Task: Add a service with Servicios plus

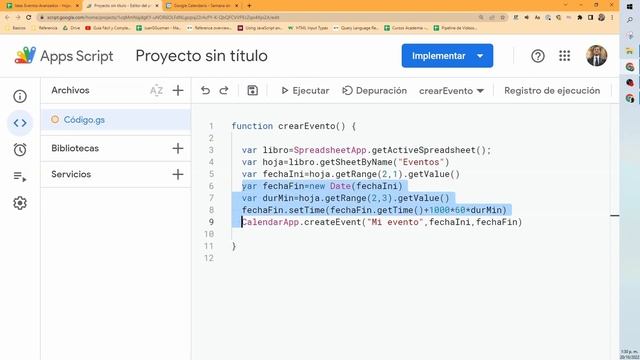Action: pyautogui.click(x=178, y=174)
